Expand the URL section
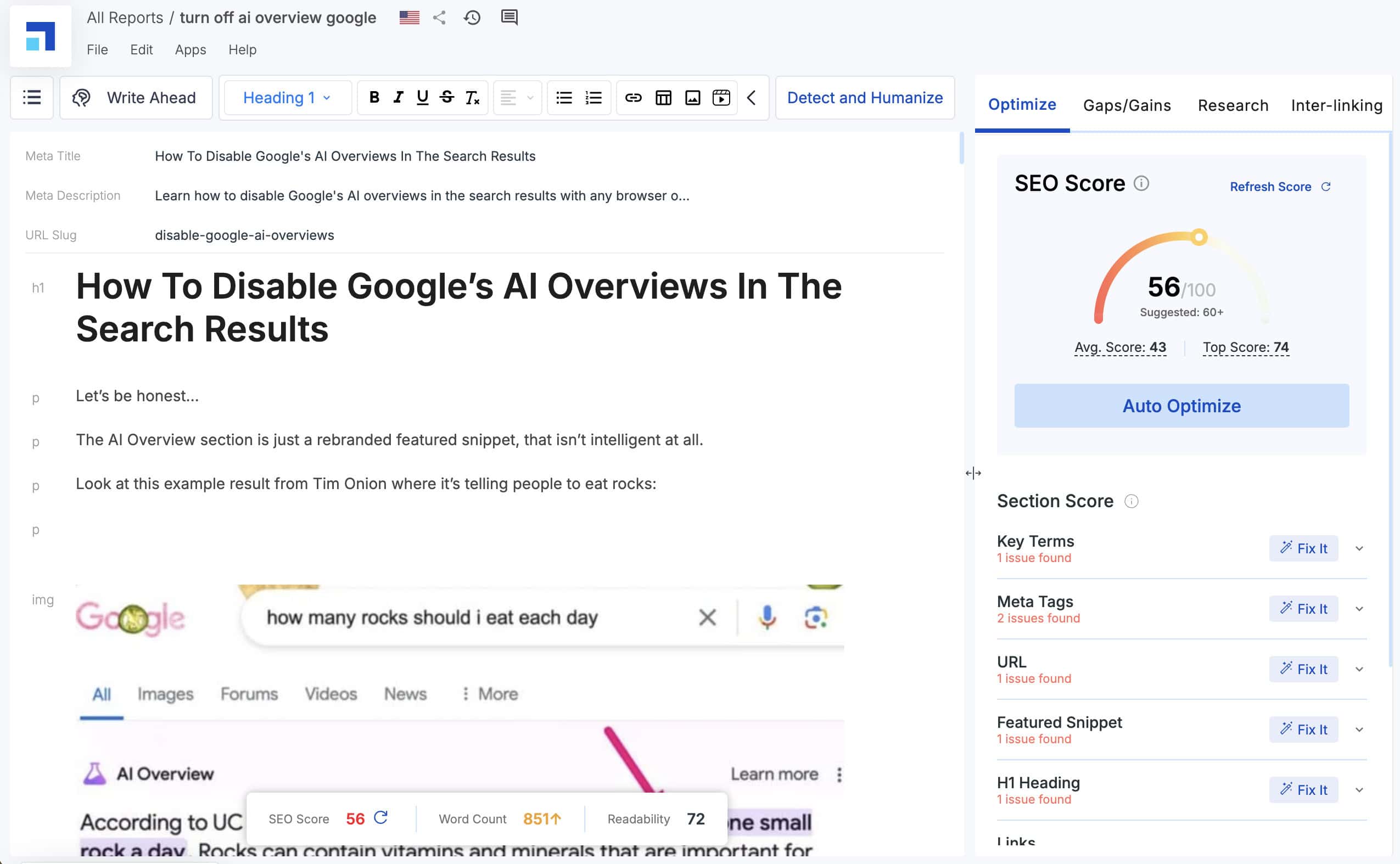 click(x=1359, y=669)
